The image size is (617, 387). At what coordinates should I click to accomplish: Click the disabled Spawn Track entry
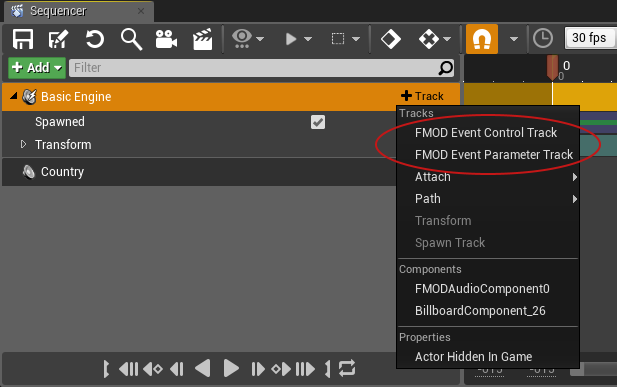(x=450, y=243)
